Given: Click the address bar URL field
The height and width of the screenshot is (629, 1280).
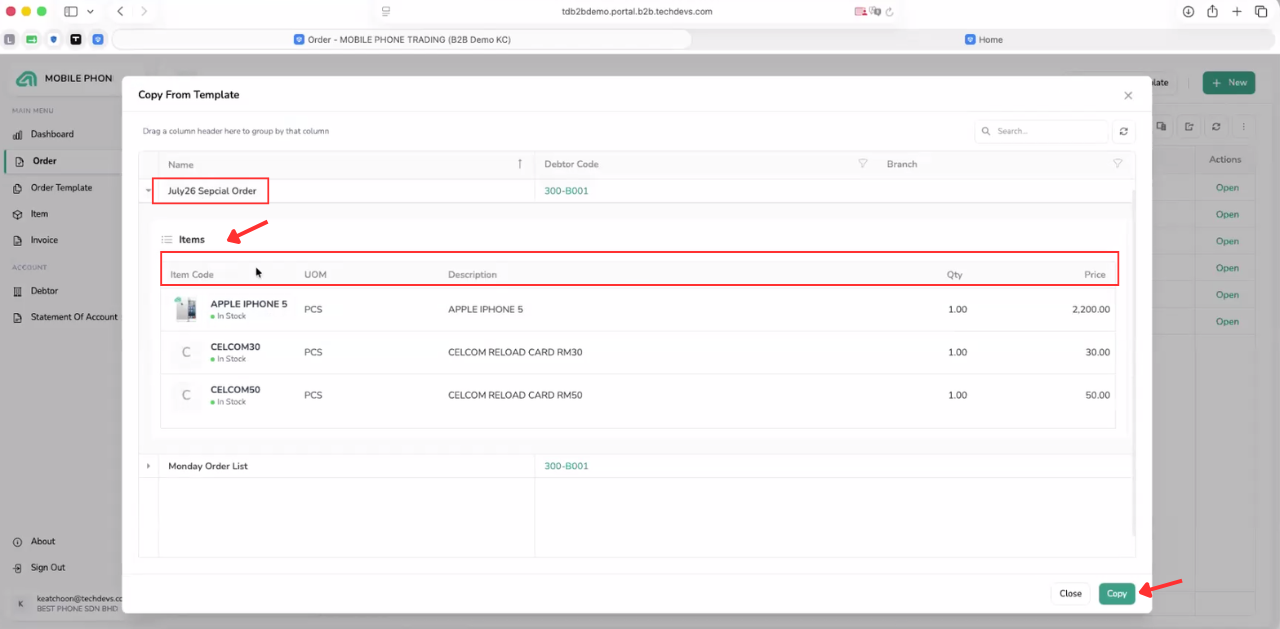Looking at the screenshot, I should [637, 11].
